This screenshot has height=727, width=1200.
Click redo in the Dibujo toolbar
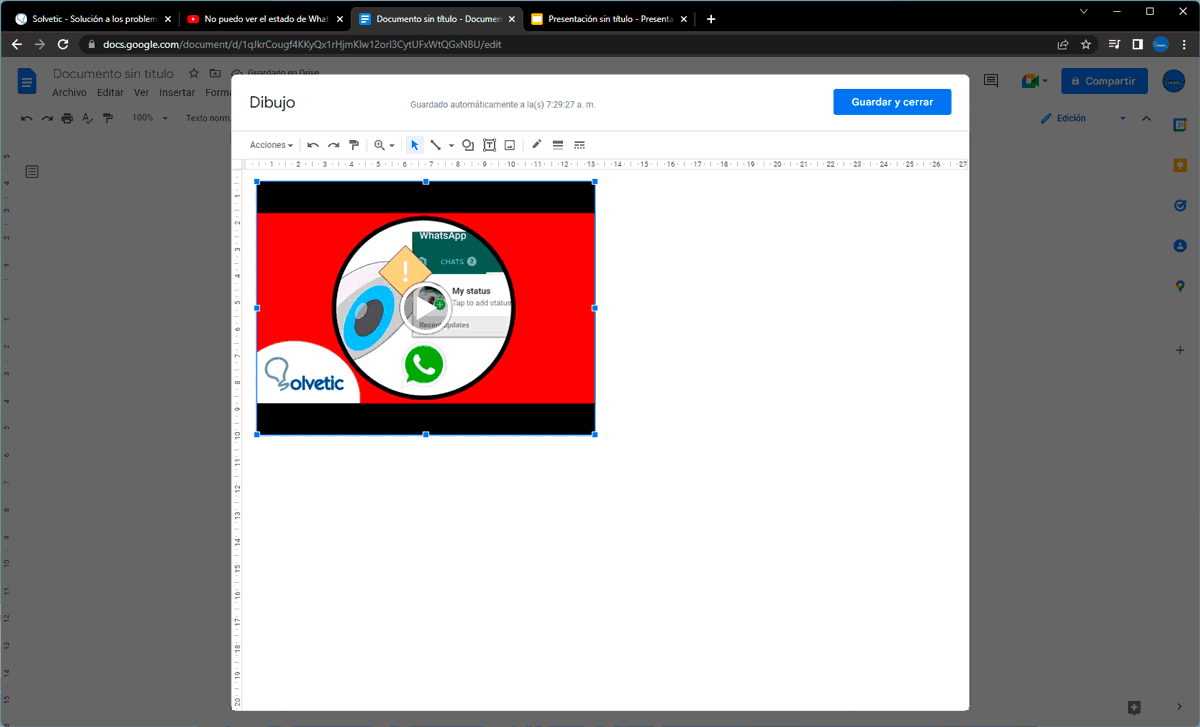click(x=334, y=145)
